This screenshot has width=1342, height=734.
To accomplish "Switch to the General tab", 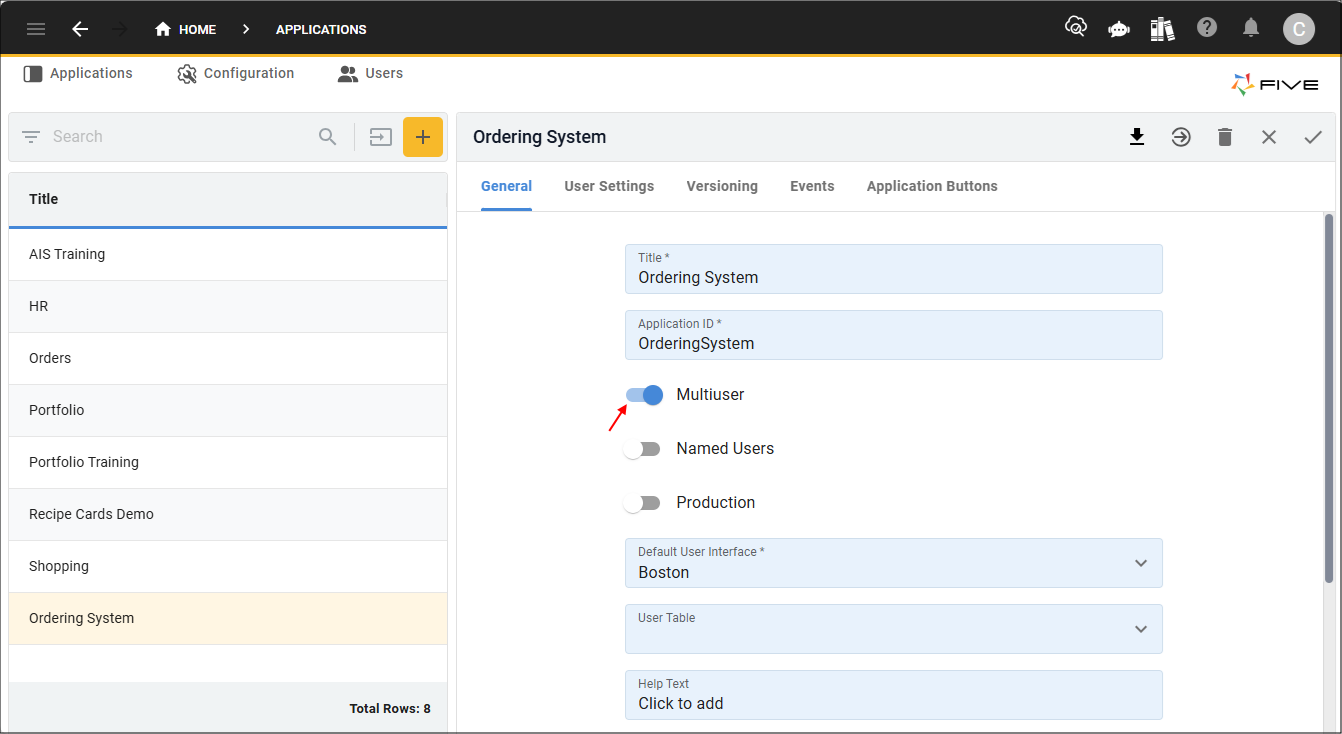I will point(506,186).
